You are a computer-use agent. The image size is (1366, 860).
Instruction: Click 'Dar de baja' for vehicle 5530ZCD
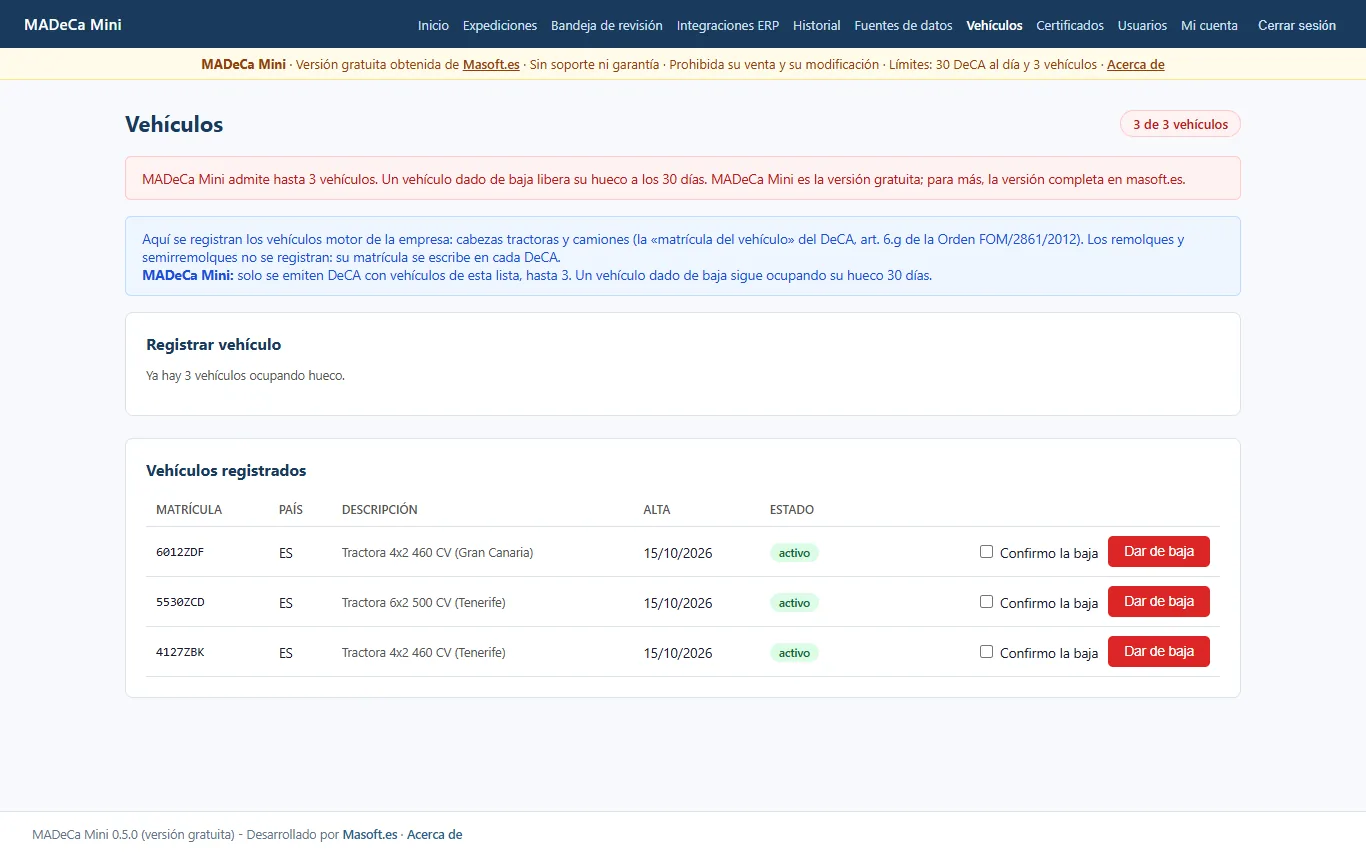click(1159, 601)
